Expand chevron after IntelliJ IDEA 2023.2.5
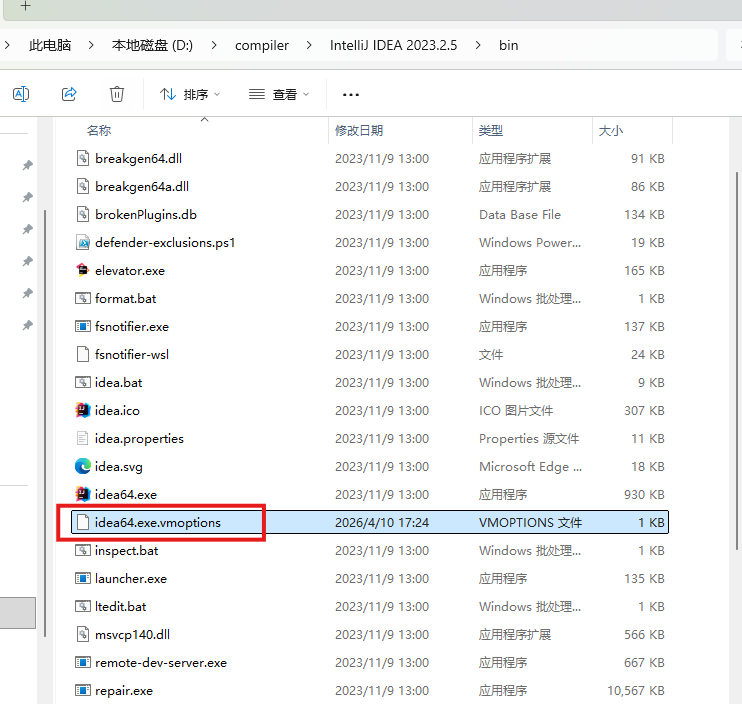The height and width of the screenshot is (704, 742). (x=478, y=45)
